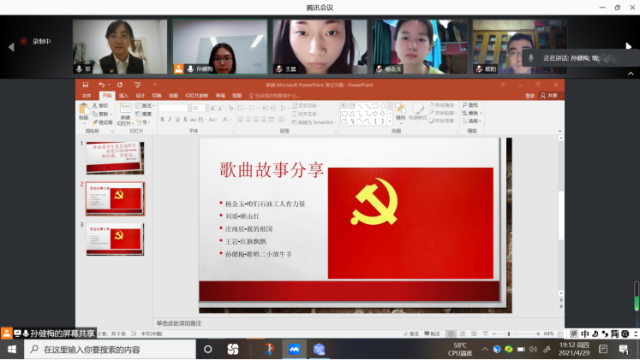
Task: Decrease font size with the small A icon
Action: pyautogui.click(x=220, y=108)
